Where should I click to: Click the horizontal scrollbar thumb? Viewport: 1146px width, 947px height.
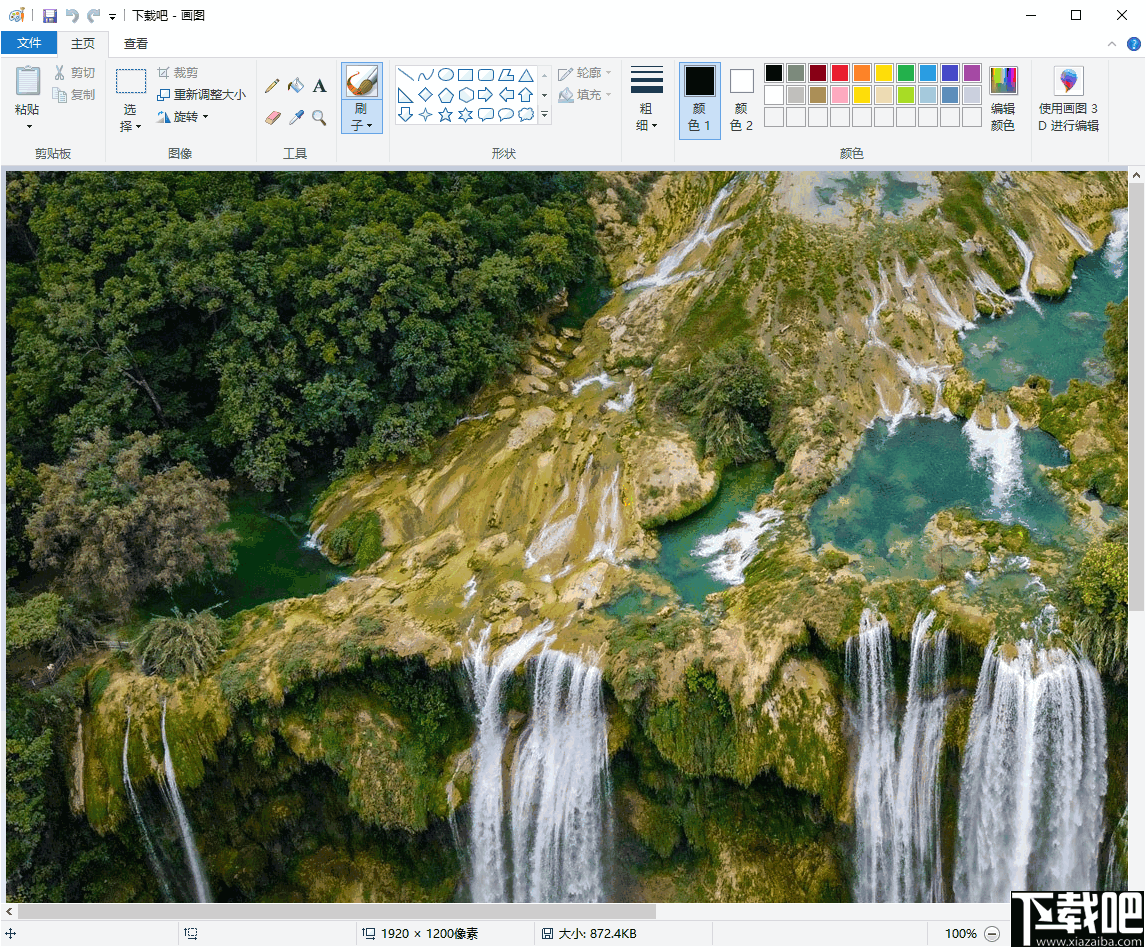[336, 912]
